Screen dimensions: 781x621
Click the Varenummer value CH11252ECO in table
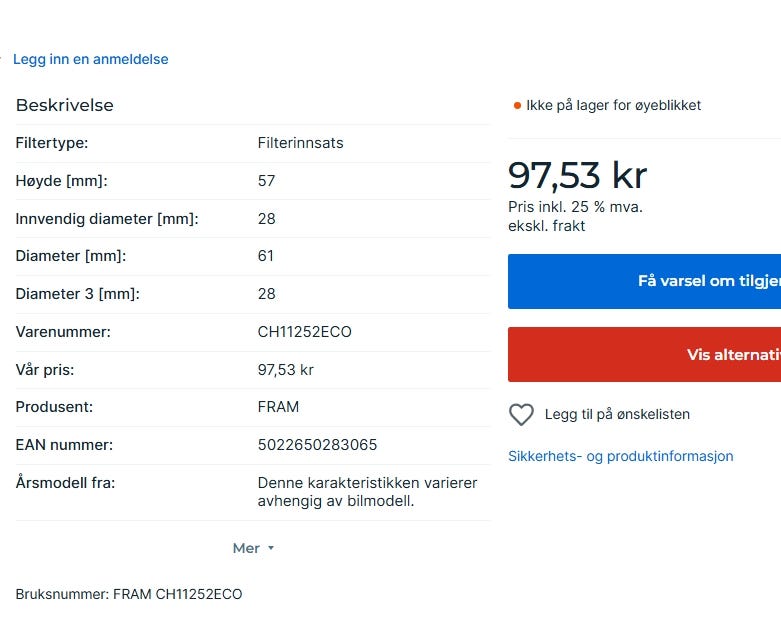(x=304, y=332)
